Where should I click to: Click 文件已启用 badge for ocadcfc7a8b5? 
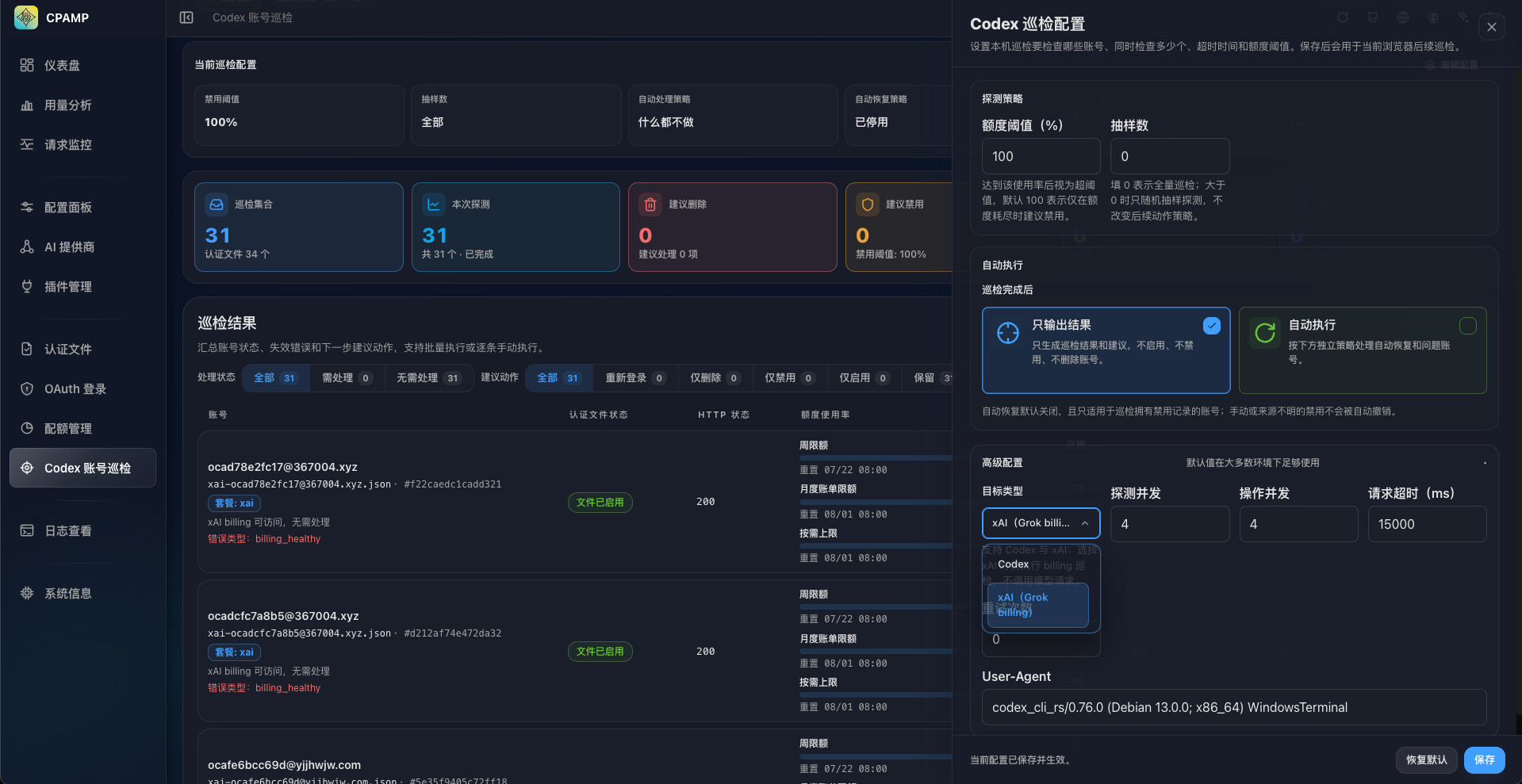600,651
